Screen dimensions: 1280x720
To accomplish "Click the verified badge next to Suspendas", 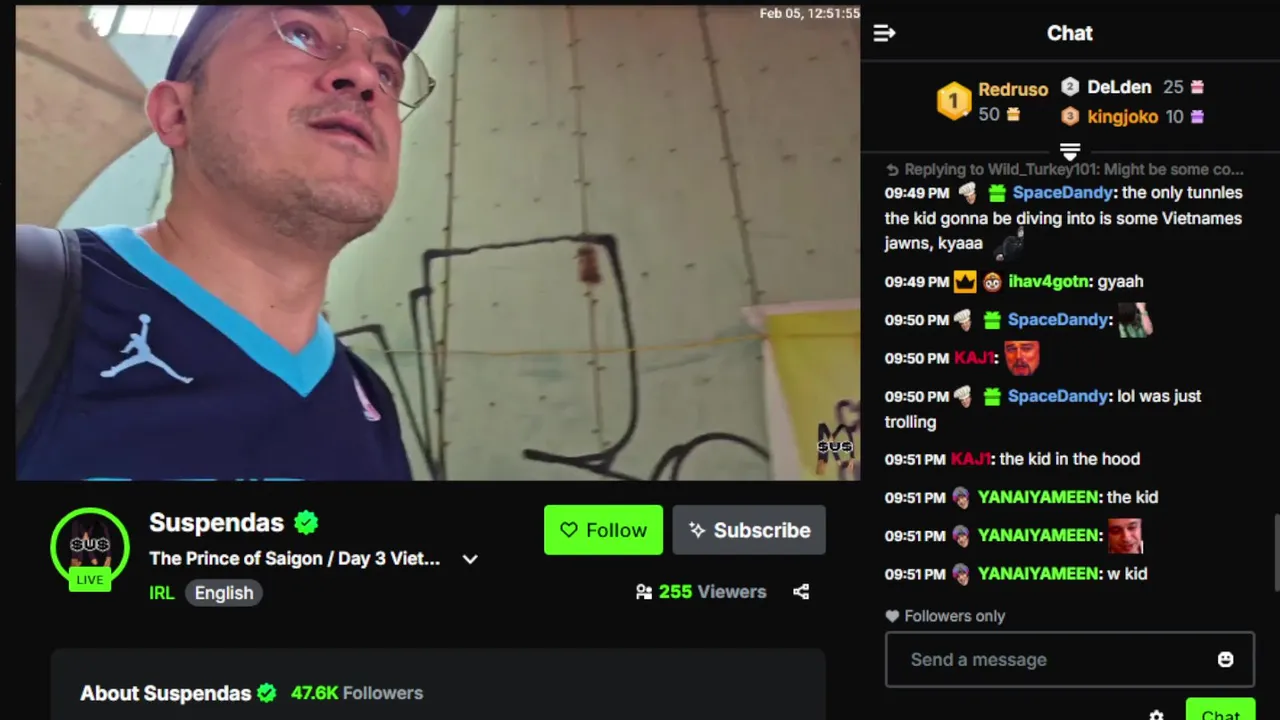I will click(x=306, y=522).
